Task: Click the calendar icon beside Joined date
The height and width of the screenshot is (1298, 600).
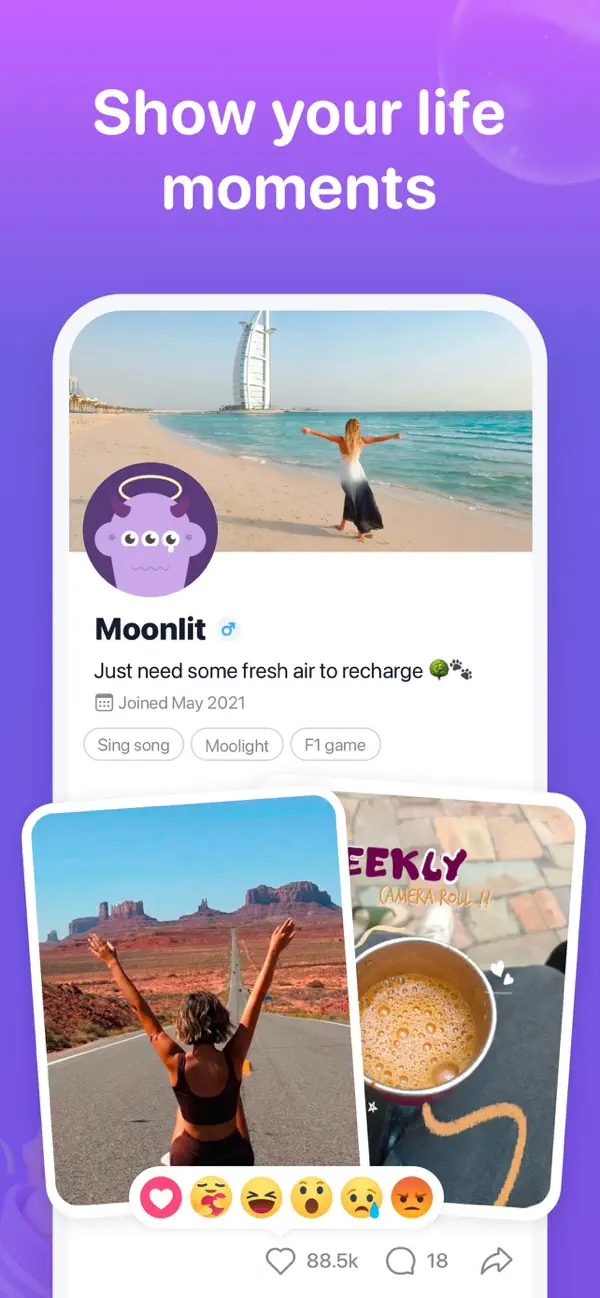Action: click(104, 703)
